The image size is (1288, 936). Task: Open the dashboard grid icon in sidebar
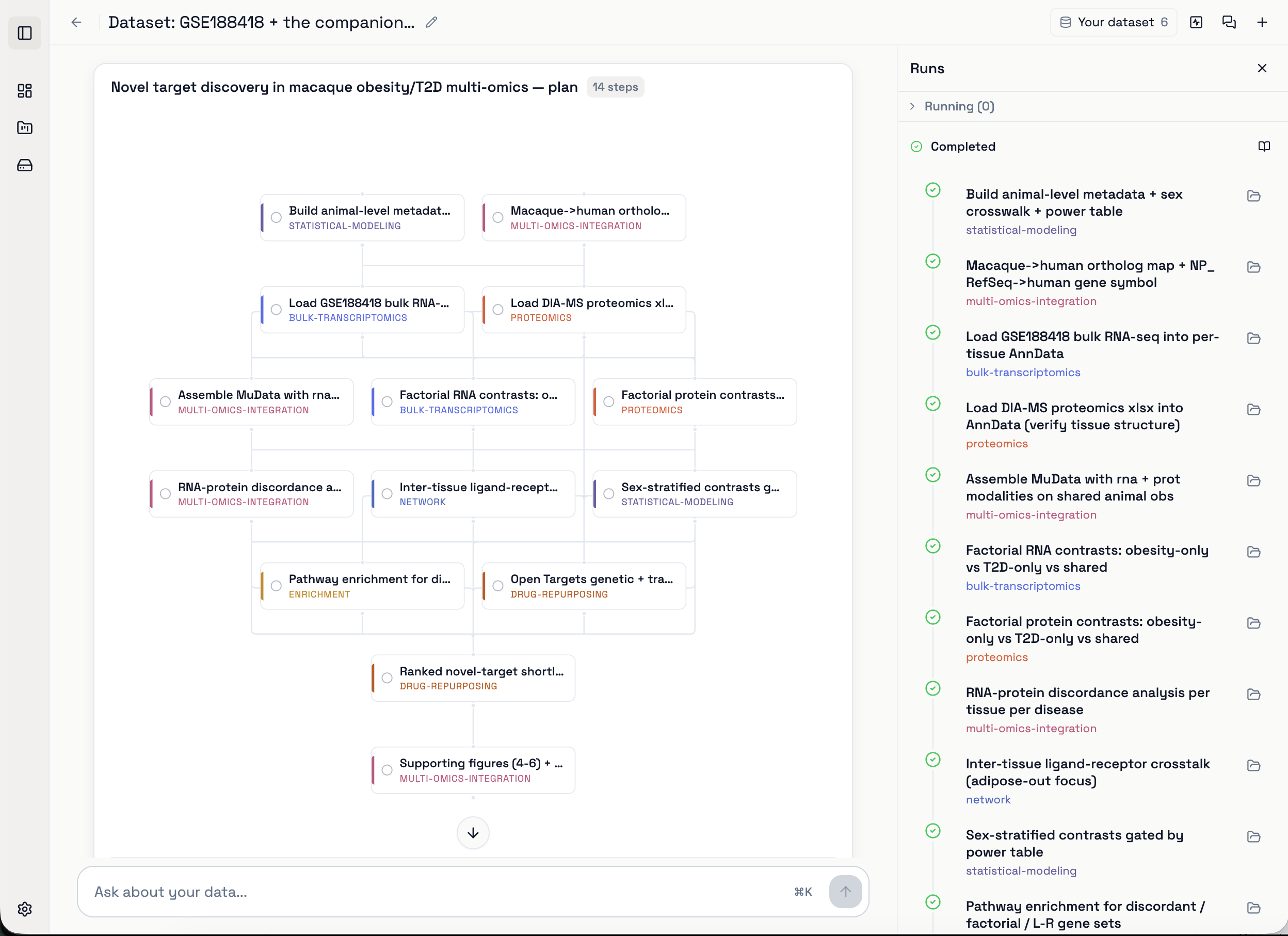pyautogui.click(x=25, y=91)
